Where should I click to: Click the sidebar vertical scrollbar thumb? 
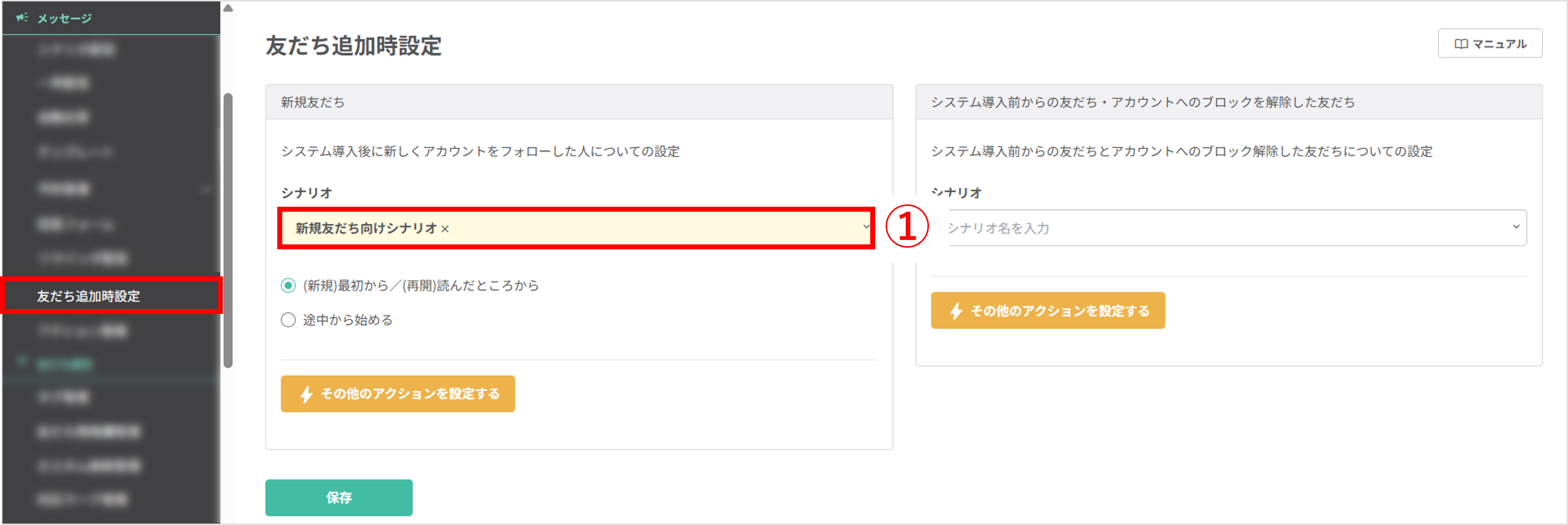tap(228, 231)
